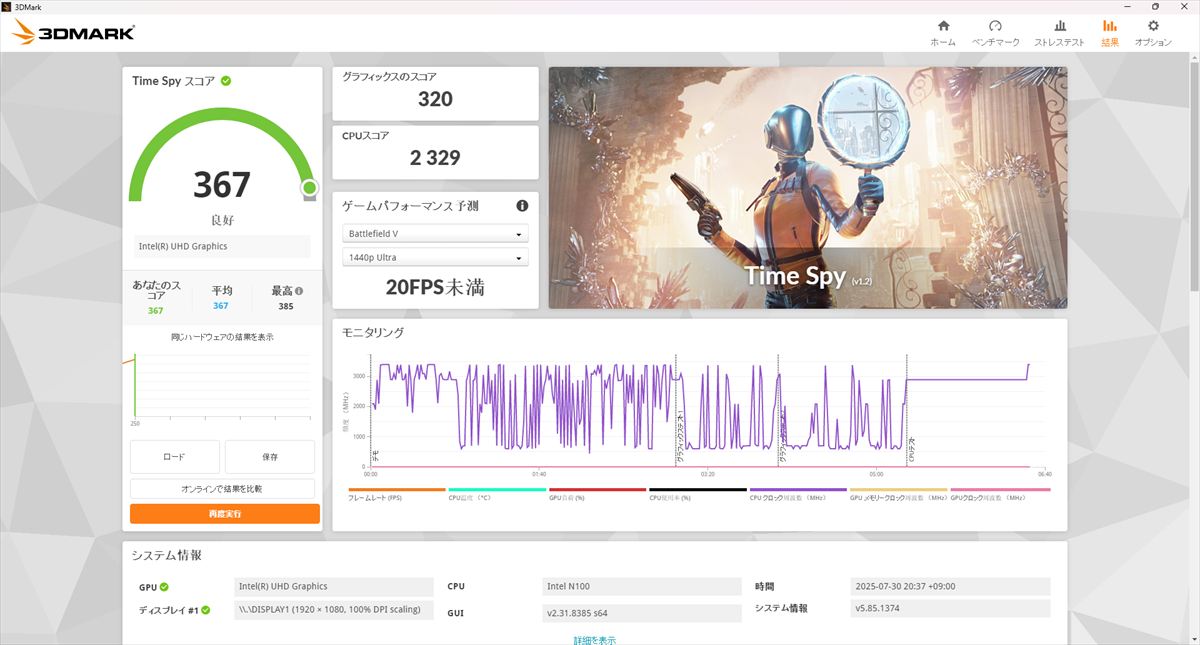Image resolution: width=1200 pixels, height=645 pixels.
Task: Select the 結果 tab
Action: click(x=1110, y=33)
